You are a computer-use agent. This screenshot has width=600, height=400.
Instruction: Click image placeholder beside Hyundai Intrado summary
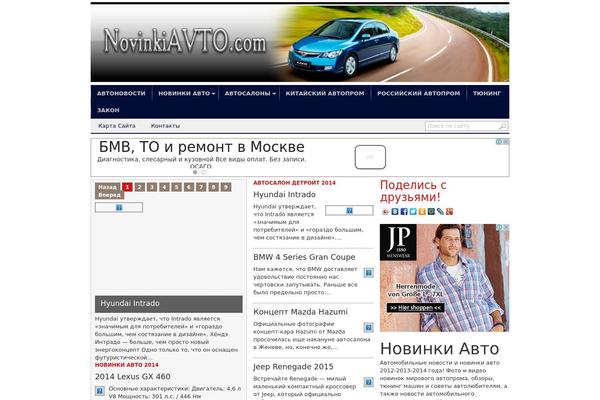pos(349,211)
